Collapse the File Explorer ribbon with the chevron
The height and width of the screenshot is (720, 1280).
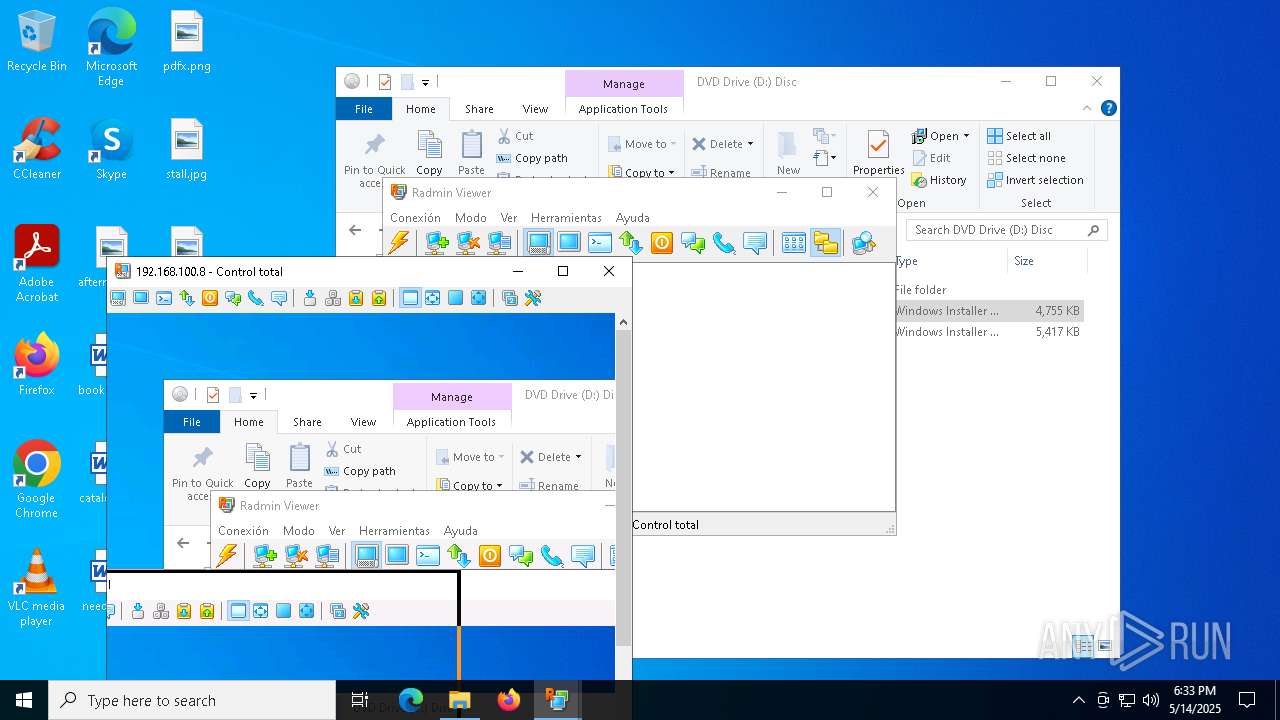(1087, 108)
